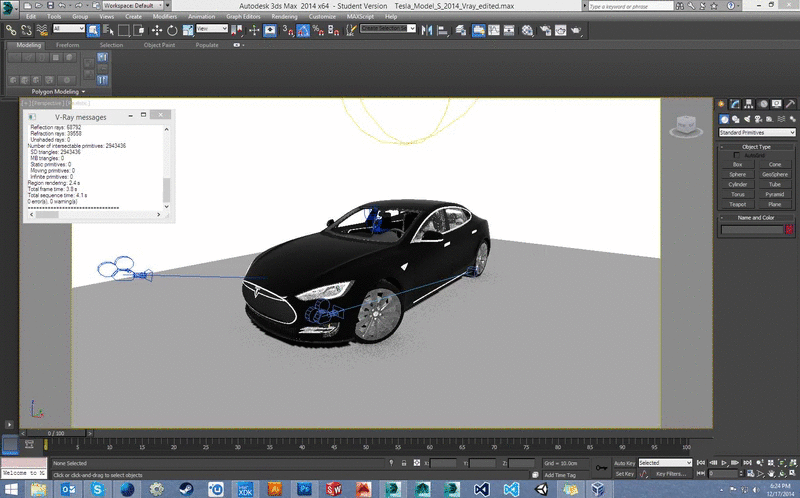Click the Mirror tool icon

(427, 30)
